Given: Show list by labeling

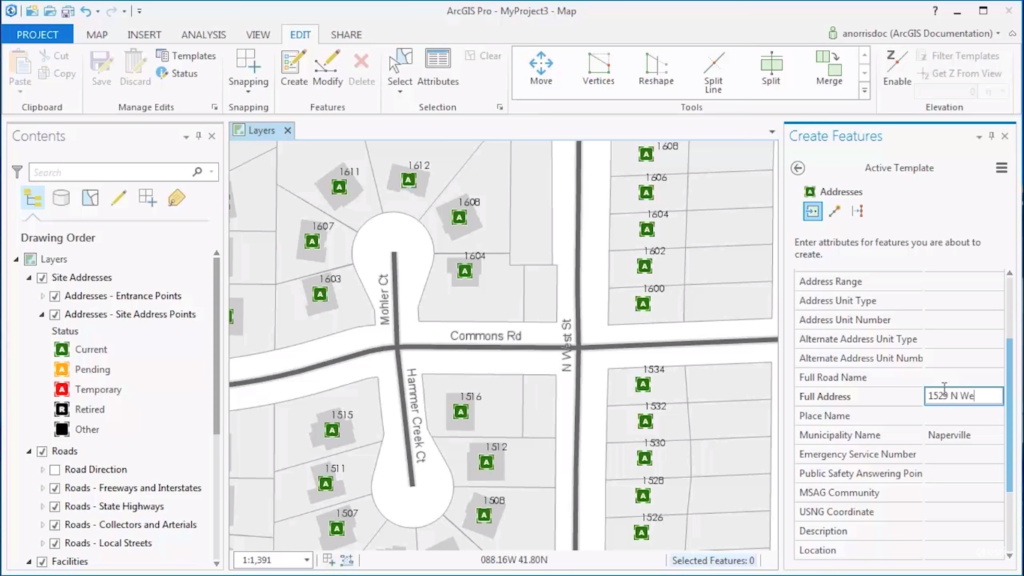Looking at the screenshot, I should point(176,197).
